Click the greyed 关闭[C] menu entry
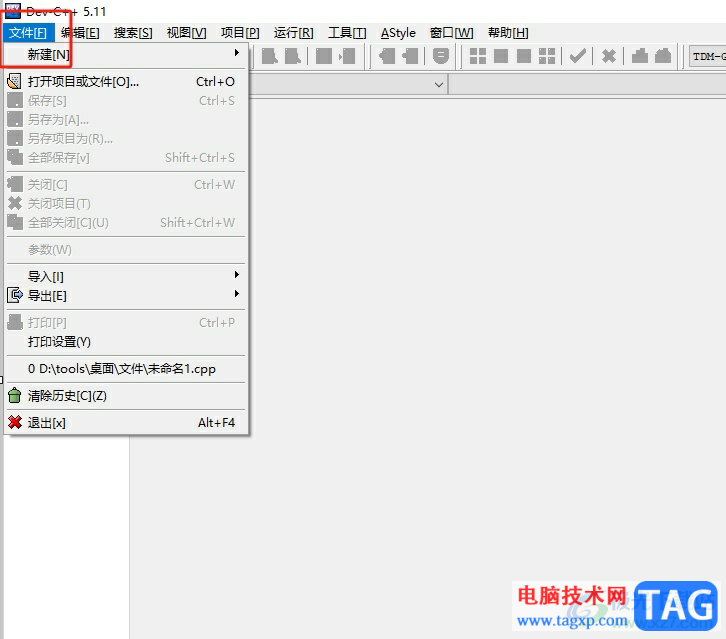This screenshot has width=726, height=639. coord(126,185)
